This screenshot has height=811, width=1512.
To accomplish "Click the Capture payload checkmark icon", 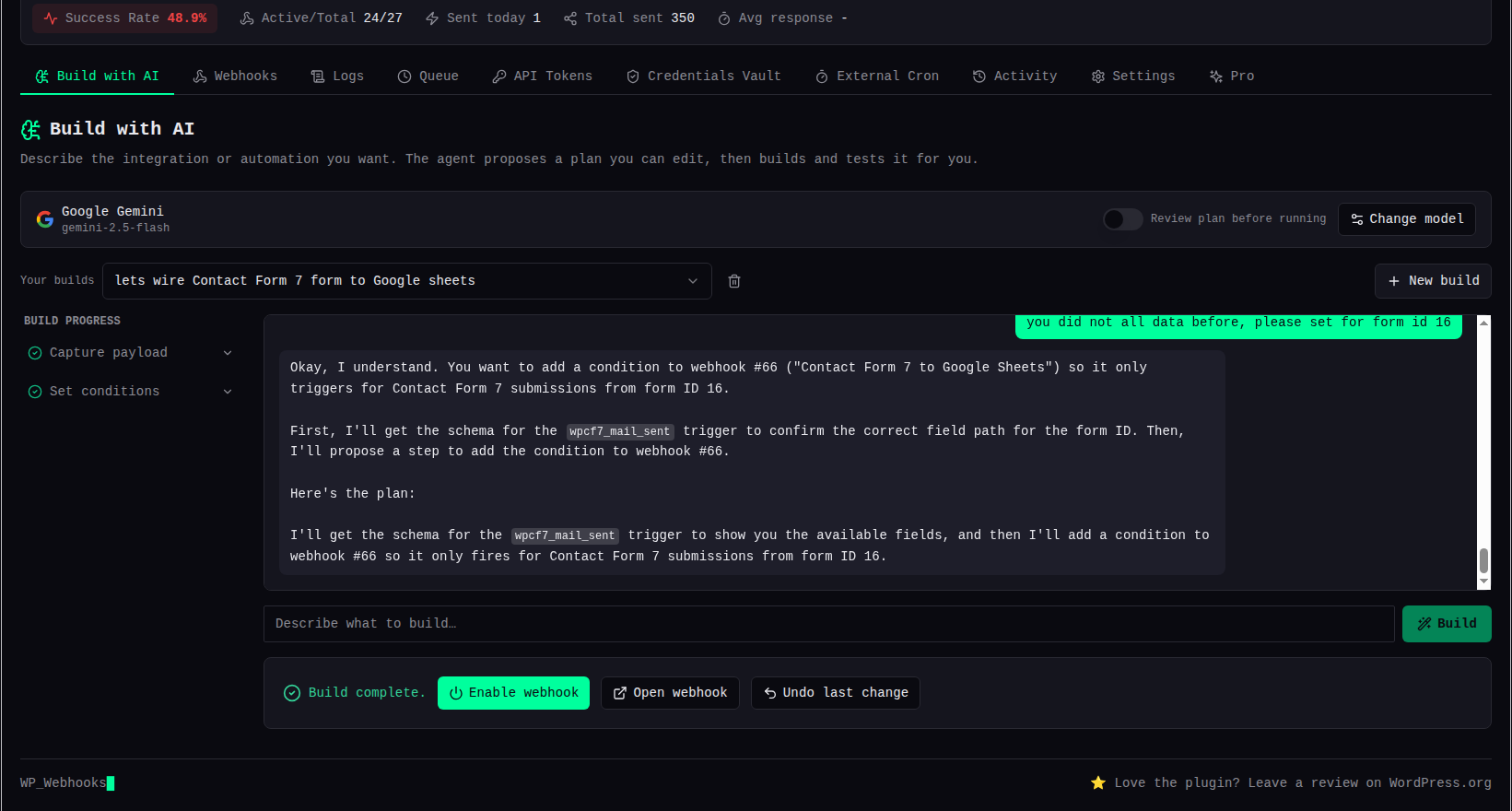I will point(35,353).
